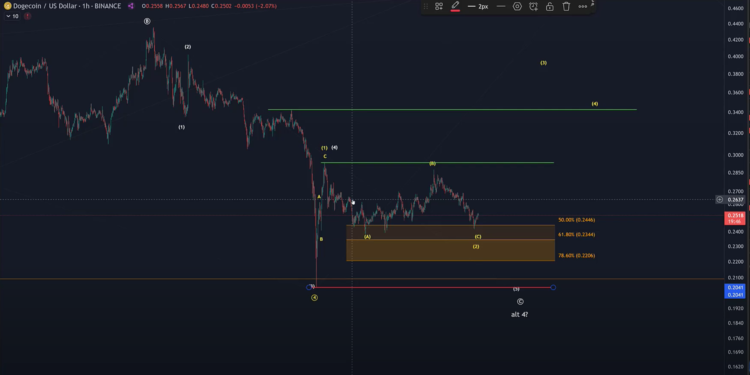Click the yellow (2) label inside orange zone
Viewport: 750px width, 375px height.
[x=476, y=246]
